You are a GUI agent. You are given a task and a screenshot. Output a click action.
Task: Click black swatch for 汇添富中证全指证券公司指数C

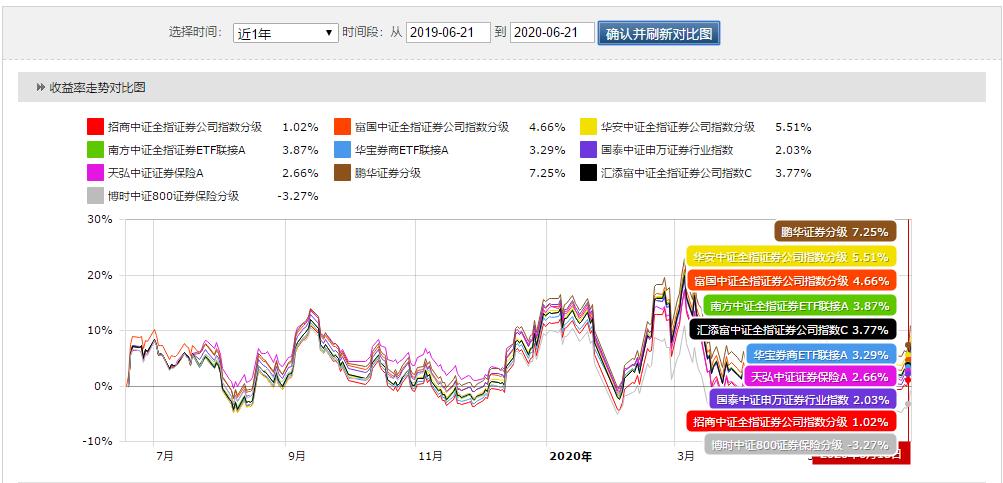(x=588, y=173)
